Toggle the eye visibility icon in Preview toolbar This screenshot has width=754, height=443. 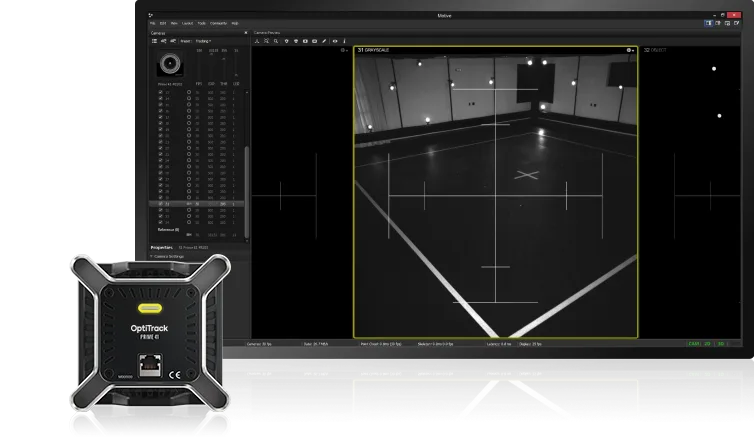click(335, 41)
